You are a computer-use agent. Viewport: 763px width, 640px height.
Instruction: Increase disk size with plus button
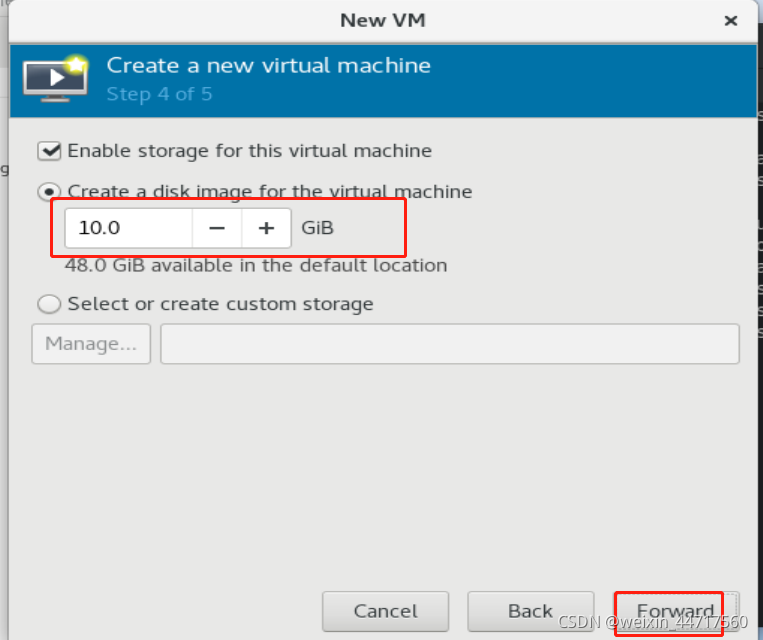click(x=266, y=228)
